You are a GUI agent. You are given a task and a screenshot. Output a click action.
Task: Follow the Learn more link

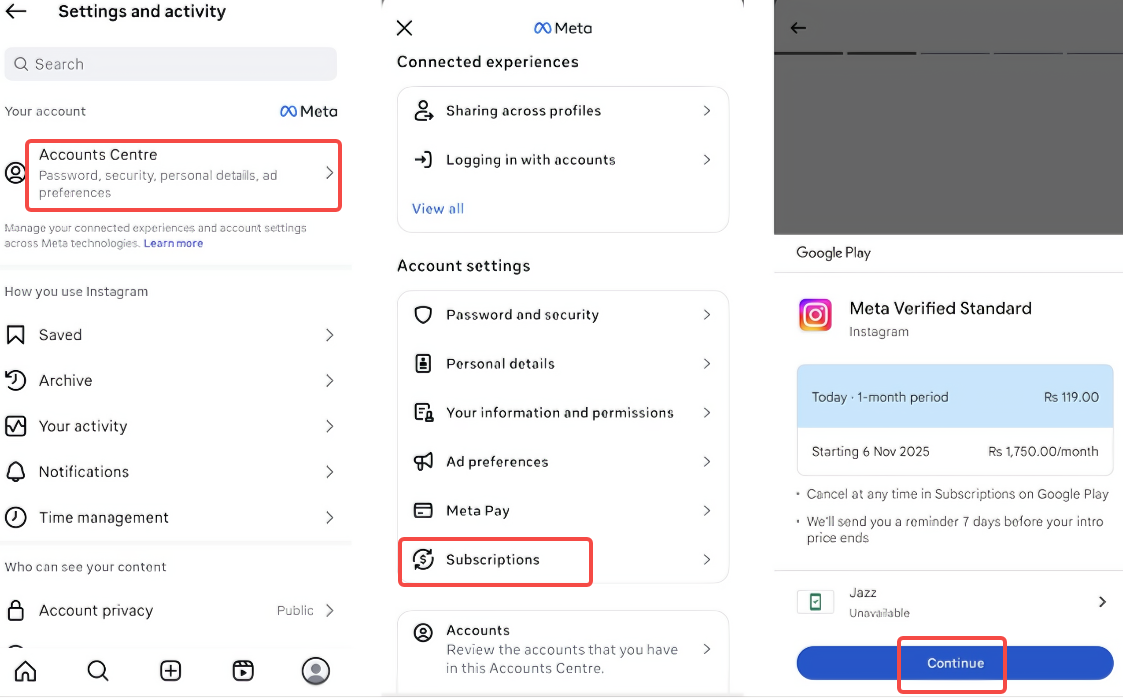click(173, 244)
